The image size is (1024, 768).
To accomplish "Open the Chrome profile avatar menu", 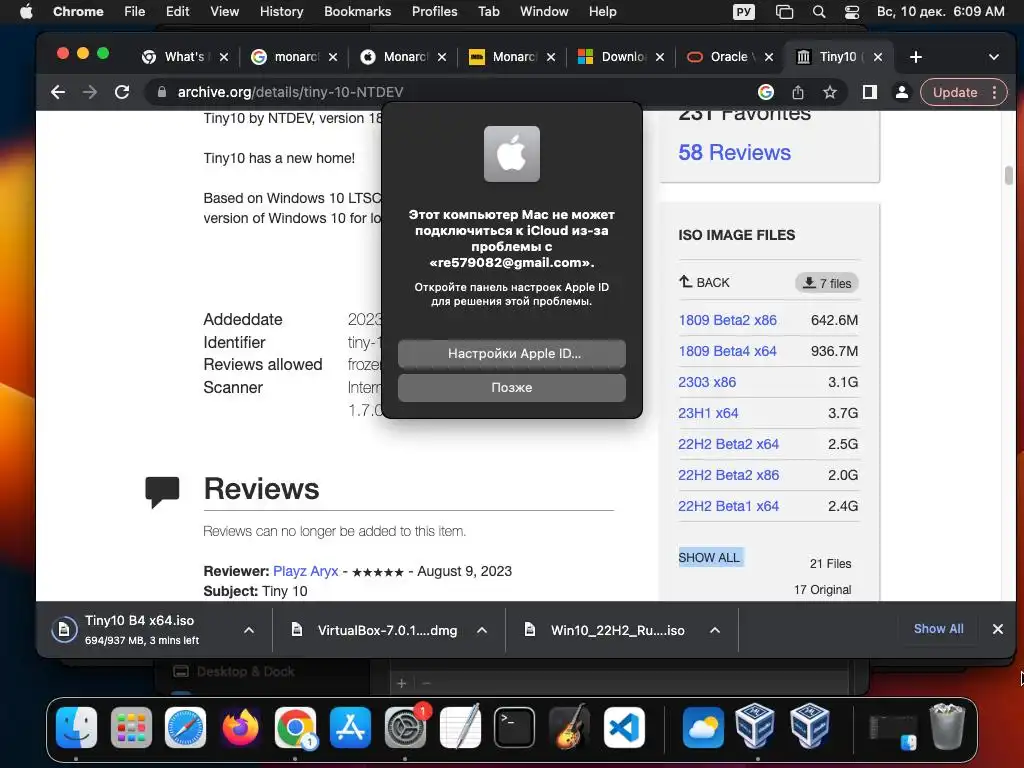I will point(902,92).
